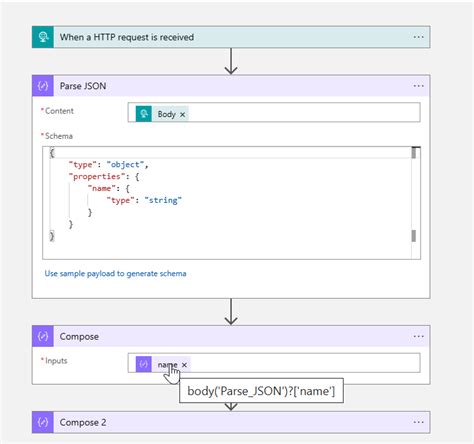Screen dimensions: 474x444
Task: Expand the Compose 2 step
Action: tap(231, 422)
